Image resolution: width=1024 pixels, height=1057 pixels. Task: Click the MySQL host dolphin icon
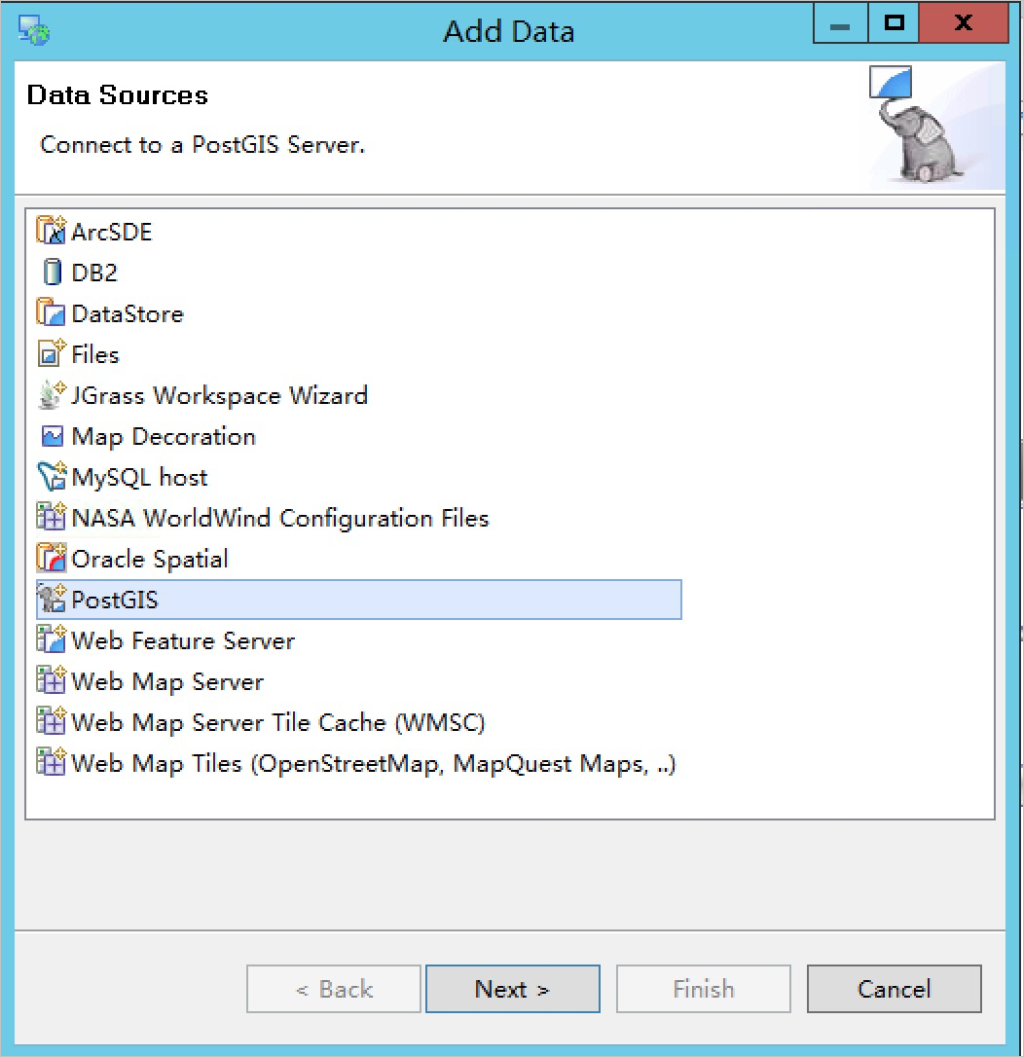click(51, 476)
